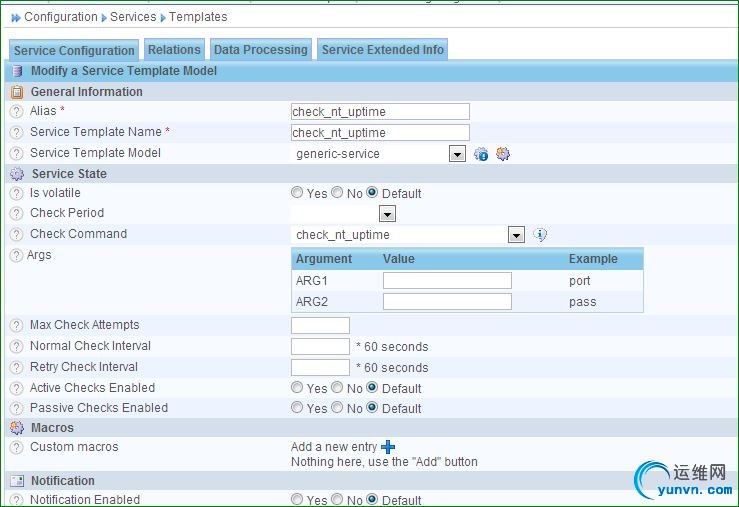Set Is volatile to Default
This screenshot has width=739, height=507.
point(372,192)
